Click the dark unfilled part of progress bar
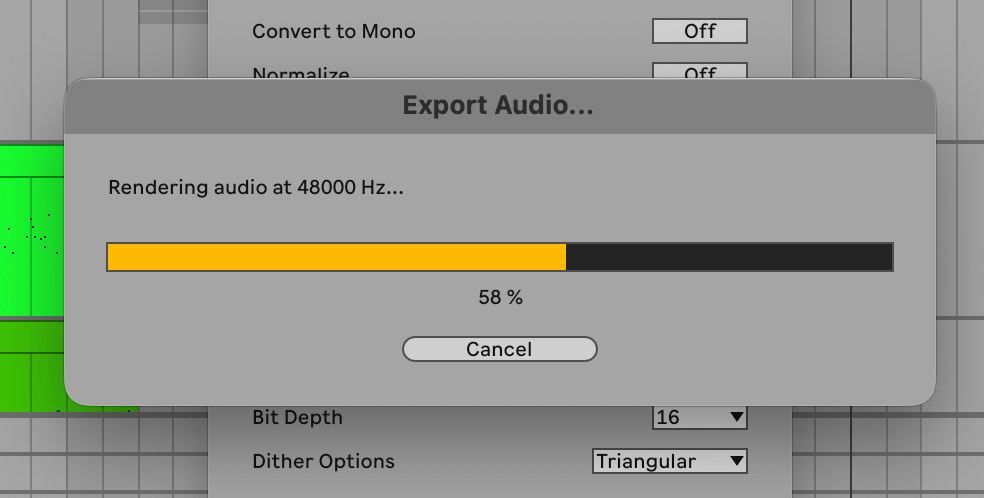 click(728, 257)
